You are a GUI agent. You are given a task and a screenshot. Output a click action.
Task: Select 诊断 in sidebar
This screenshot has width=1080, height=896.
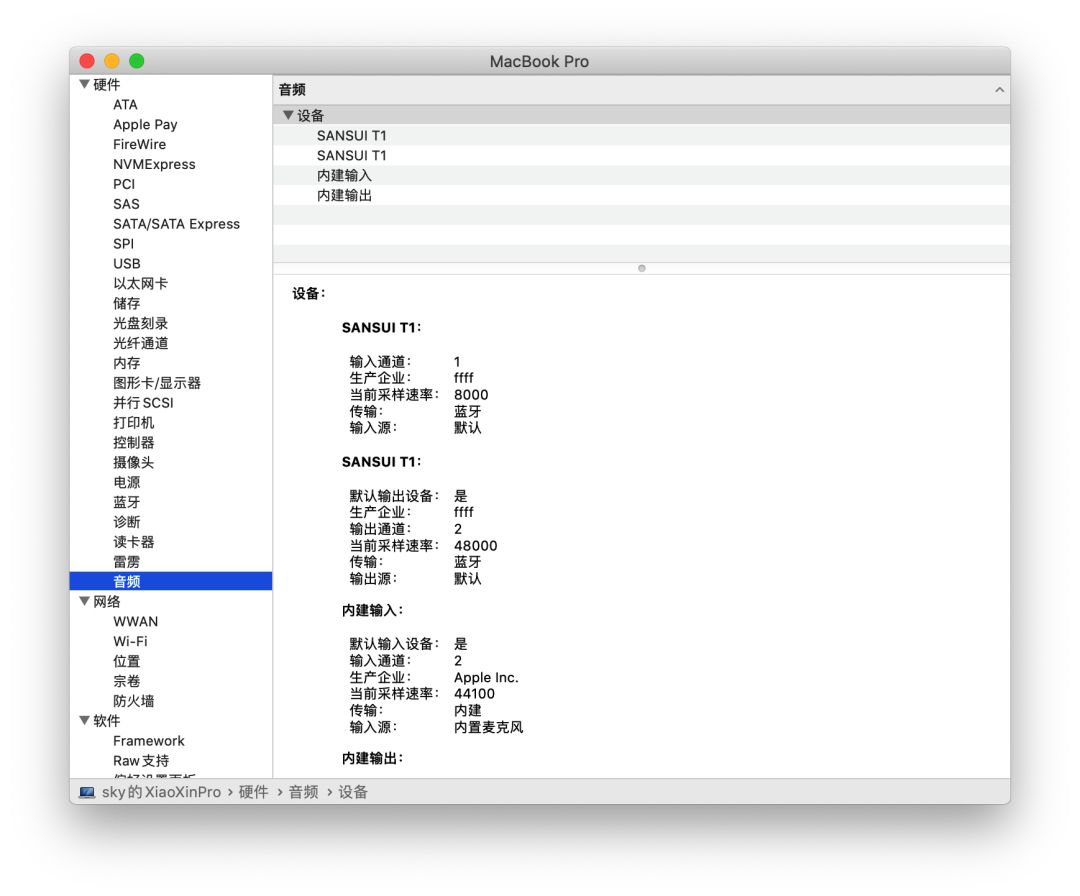click(x=127, y=523)
